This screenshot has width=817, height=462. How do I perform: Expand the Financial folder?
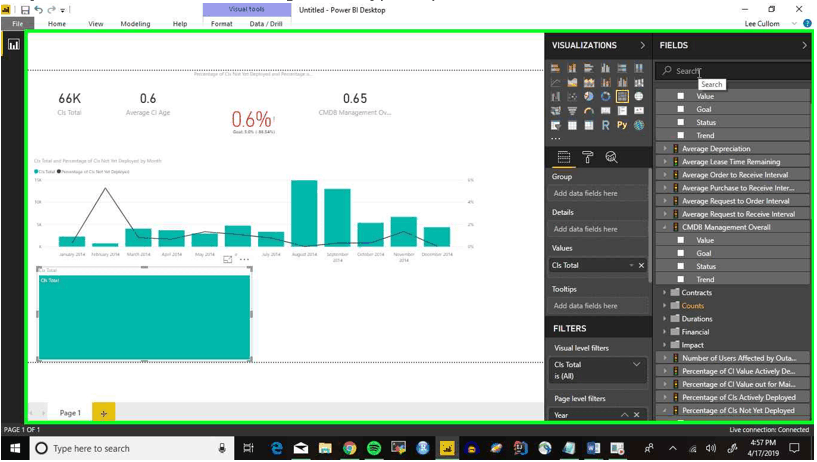(x=665, y=332)
